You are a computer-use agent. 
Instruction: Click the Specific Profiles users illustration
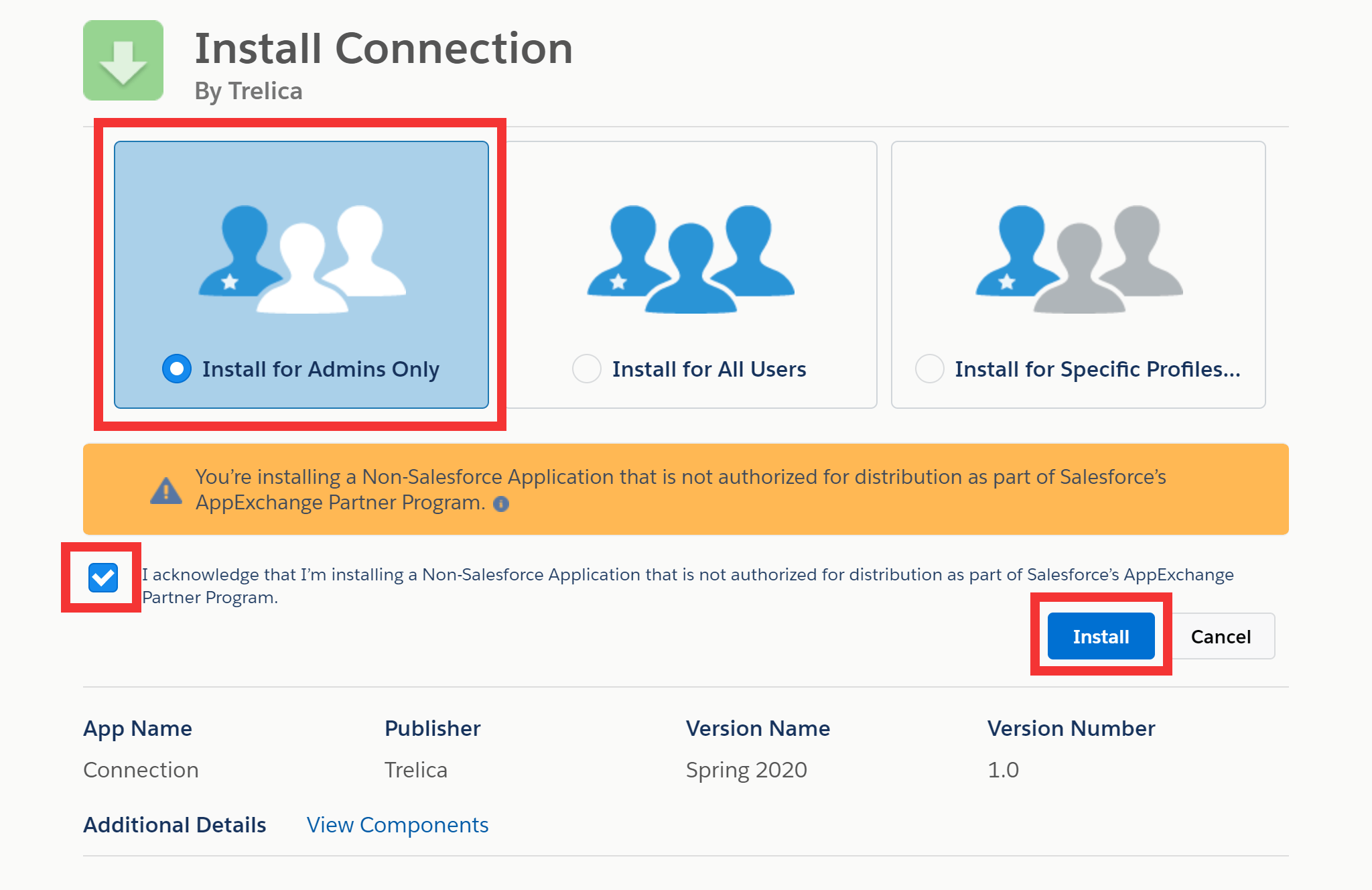(x=1079, y=259)
